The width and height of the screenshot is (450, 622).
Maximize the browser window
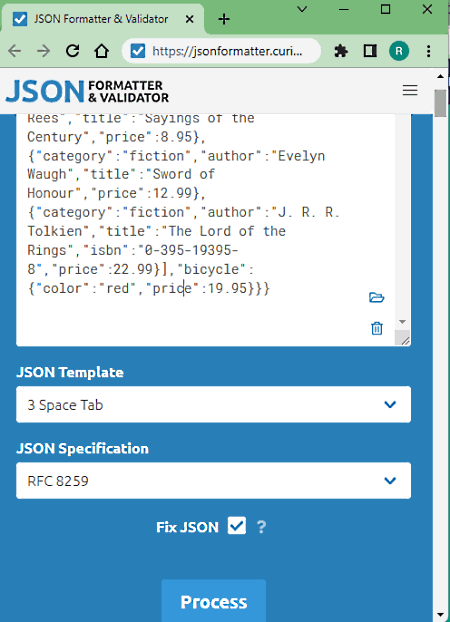(x=385, y=9)
